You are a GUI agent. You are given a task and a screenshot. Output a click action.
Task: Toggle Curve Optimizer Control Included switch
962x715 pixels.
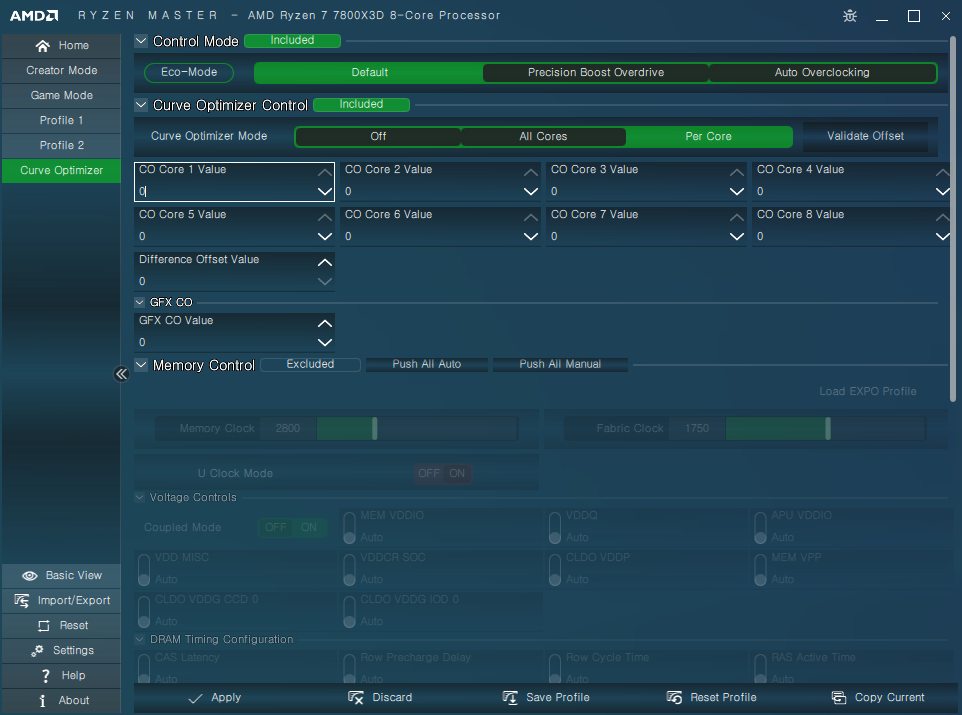tap(361, 104)
